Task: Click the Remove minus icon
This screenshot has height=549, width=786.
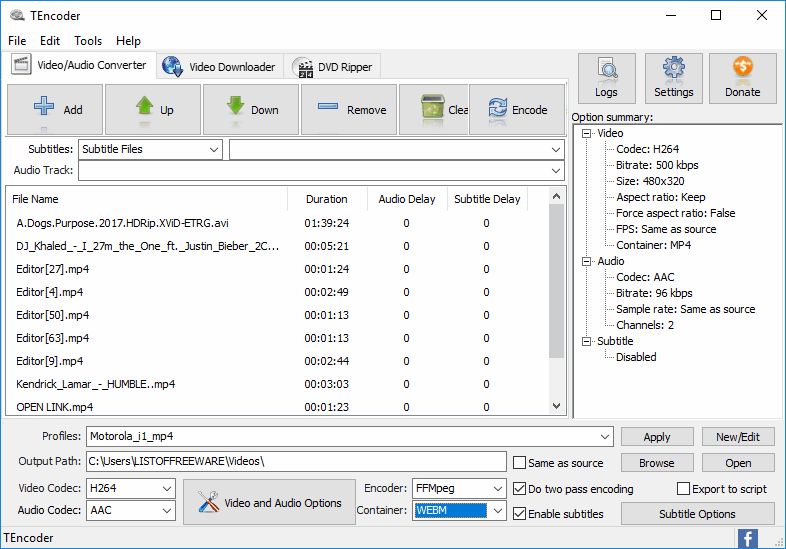Action: tap(328, 106)
